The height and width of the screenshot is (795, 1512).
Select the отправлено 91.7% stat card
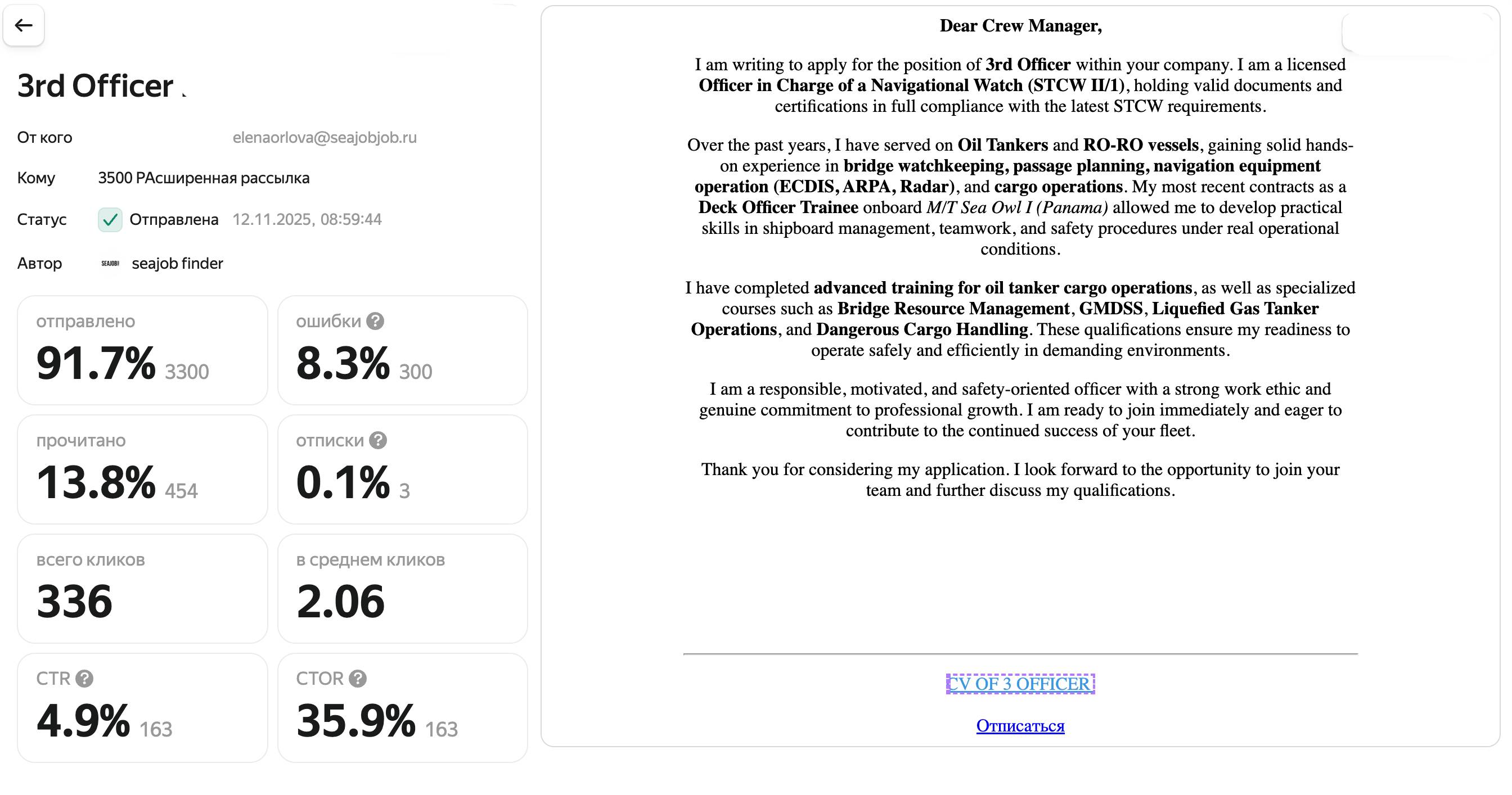[x=142, y=350]
